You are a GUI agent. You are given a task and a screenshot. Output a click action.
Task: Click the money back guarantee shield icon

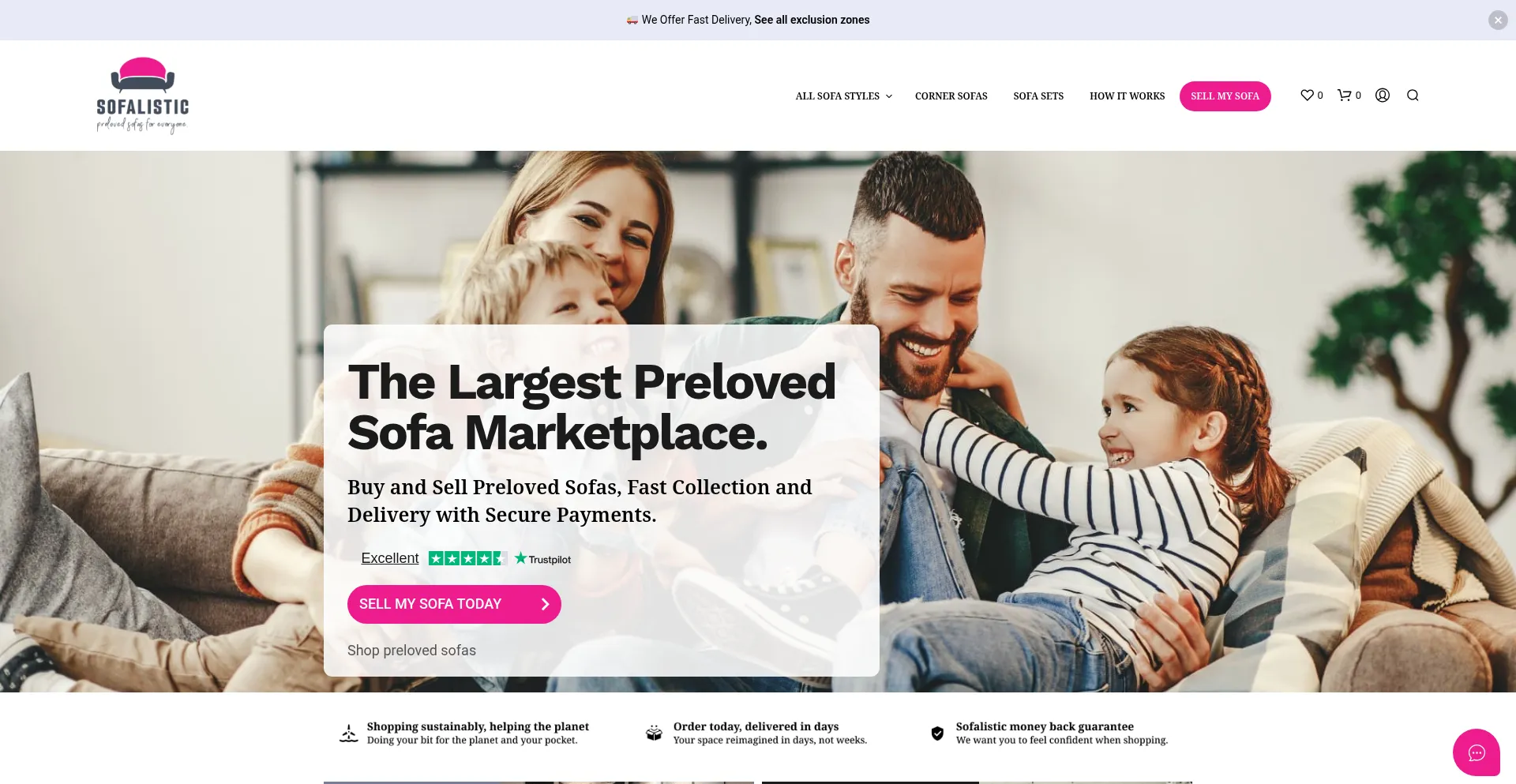tap(937, 733)
